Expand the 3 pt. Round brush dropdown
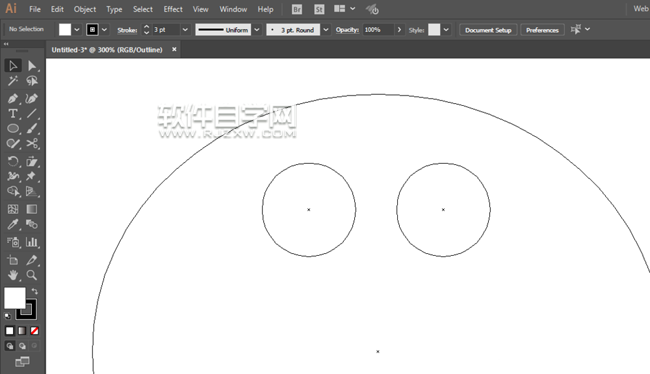 [x=326, y=30]
